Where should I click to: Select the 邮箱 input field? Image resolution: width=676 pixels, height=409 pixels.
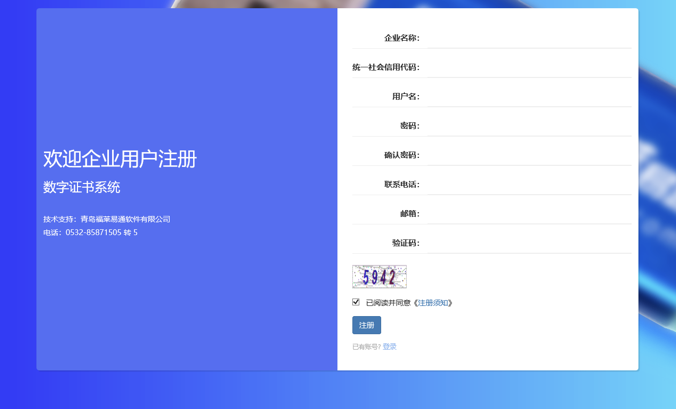pos(527,213)
